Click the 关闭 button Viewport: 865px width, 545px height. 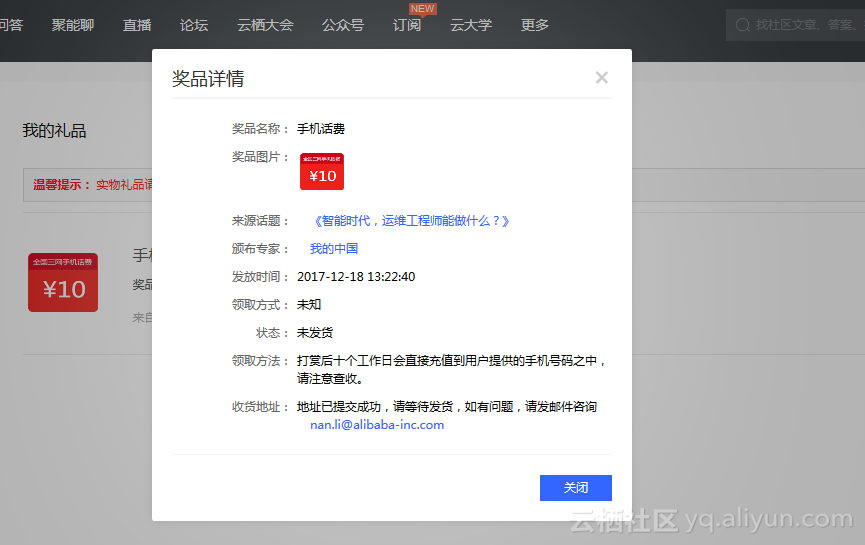click(575, 488)
